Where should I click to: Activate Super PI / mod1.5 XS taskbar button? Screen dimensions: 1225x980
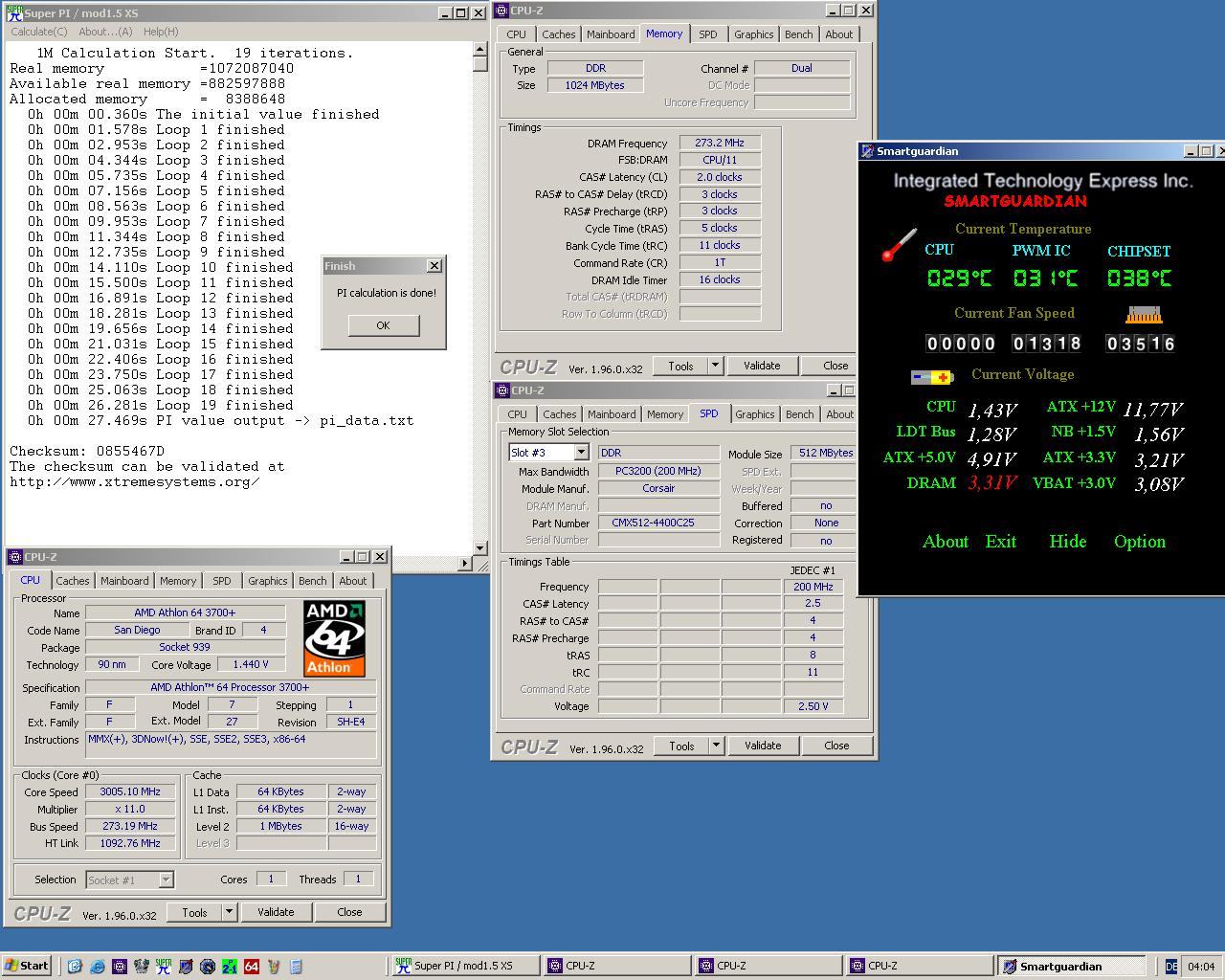466,967
